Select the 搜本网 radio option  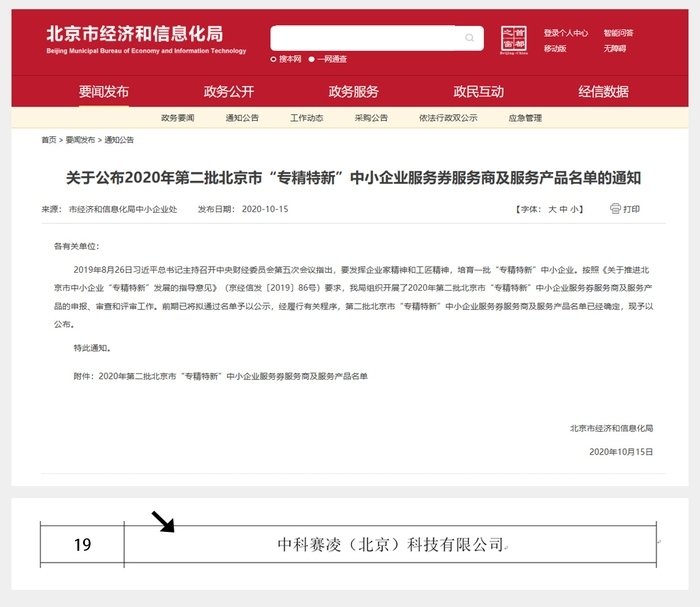click(273, 59)
